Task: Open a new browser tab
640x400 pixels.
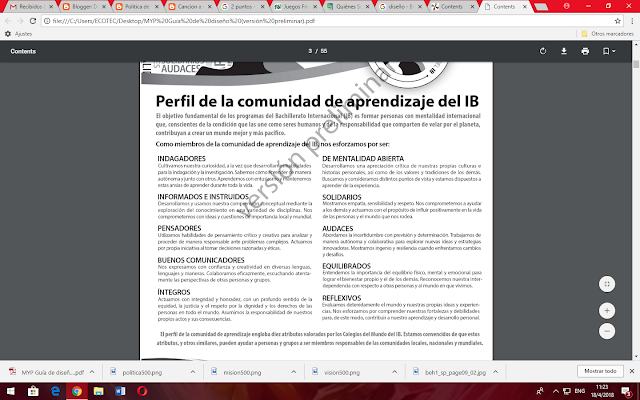Action: click(x=541, y=7)
